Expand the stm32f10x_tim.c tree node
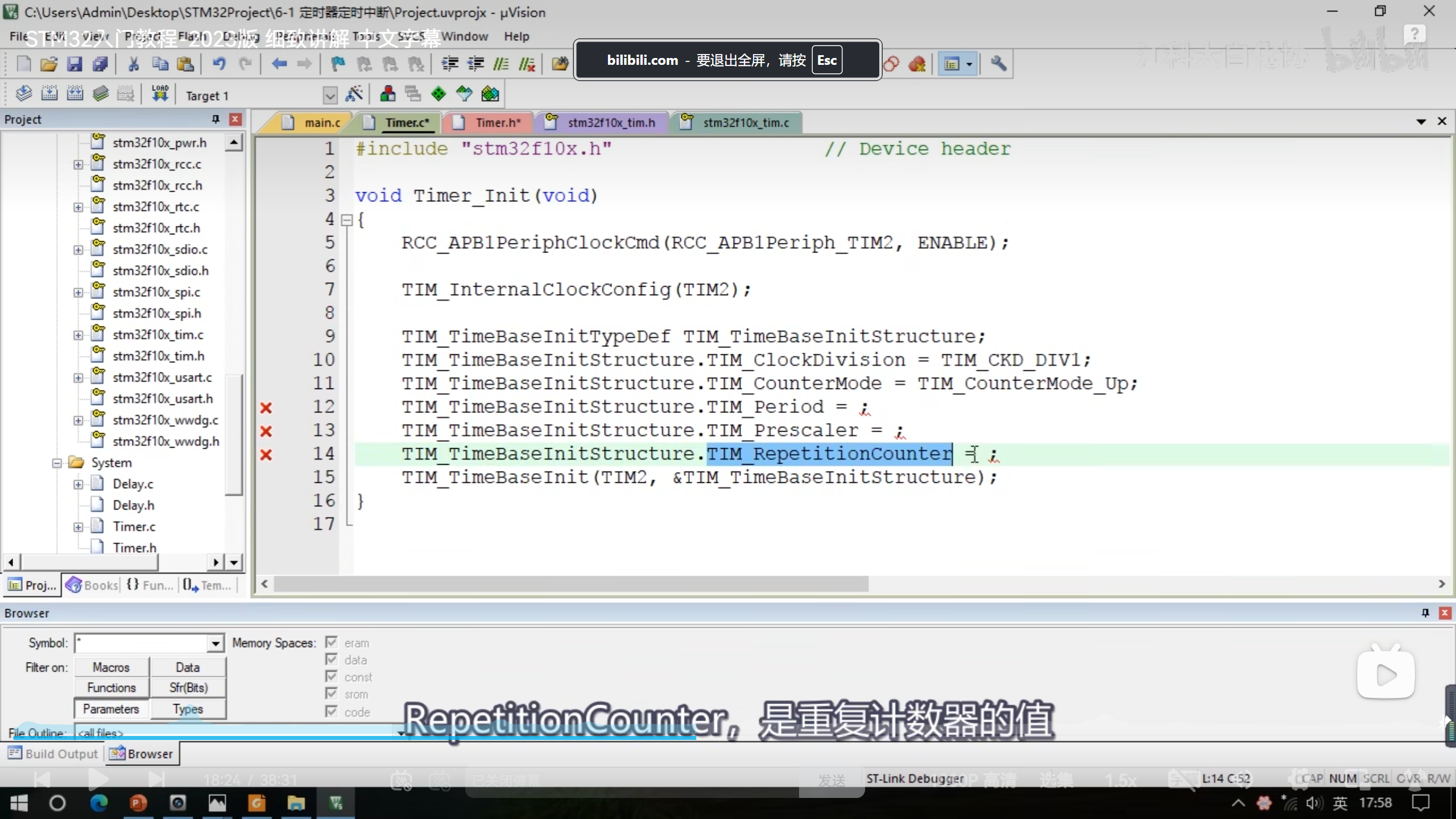Screen dimensions: 1456x819 78,335
